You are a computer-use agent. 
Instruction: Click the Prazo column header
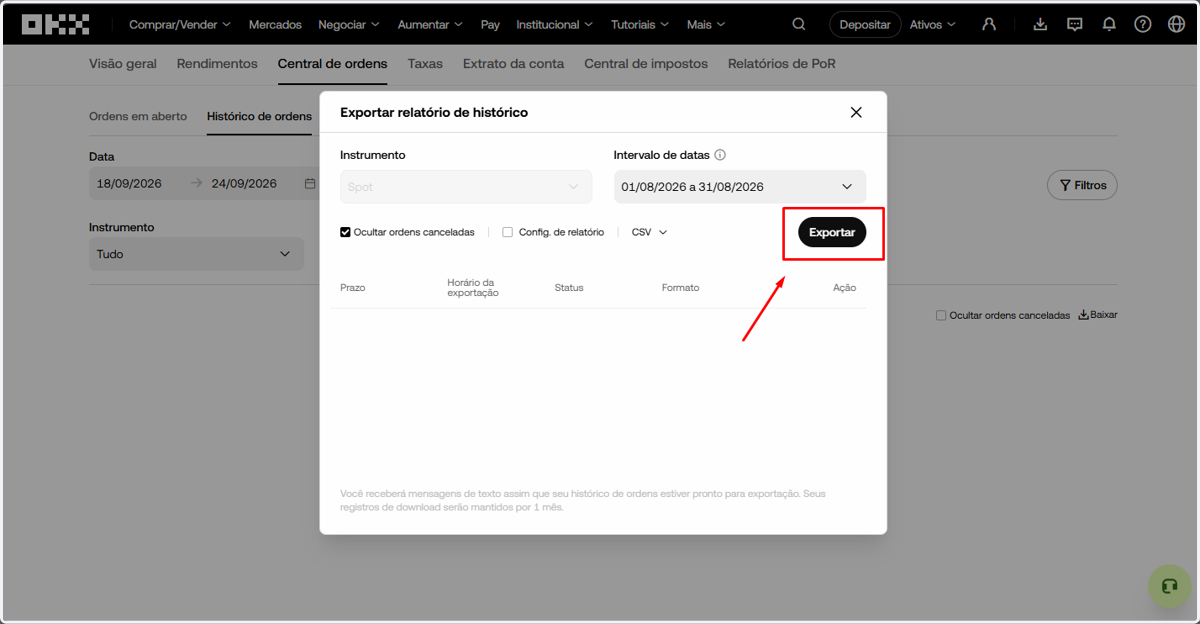click(353, 288)
